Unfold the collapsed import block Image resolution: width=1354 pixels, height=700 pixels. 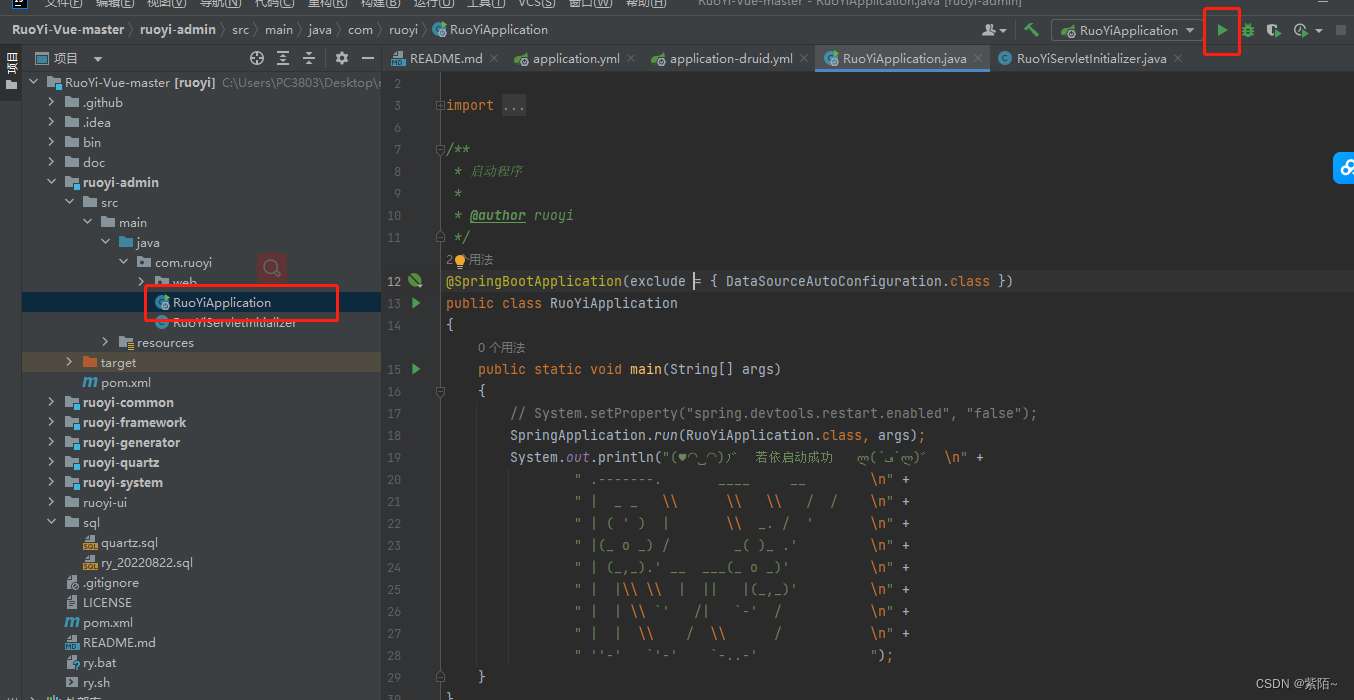[x=438, y=105]
